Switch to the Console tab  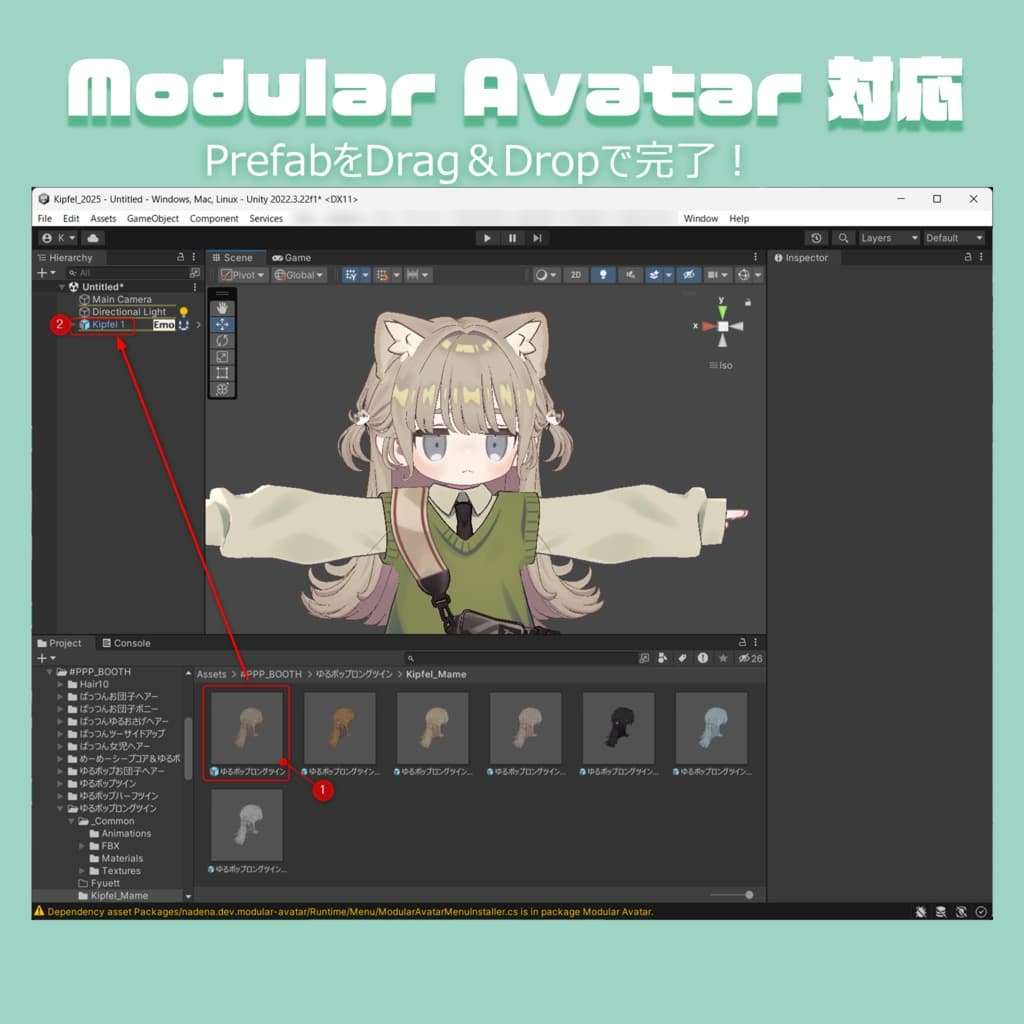[127, 643]
